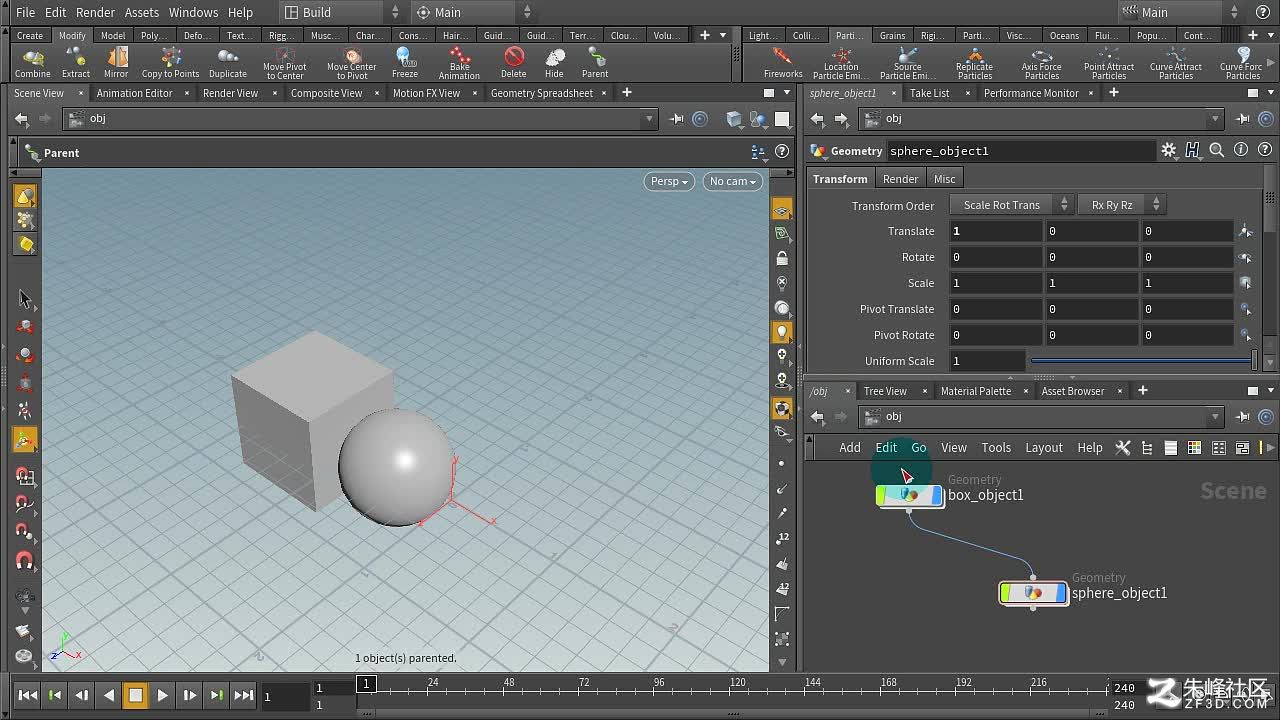The height and width of the screenshot is (720, 1280).
Task: Select the box_object1 node
Action: click(909, 495)
